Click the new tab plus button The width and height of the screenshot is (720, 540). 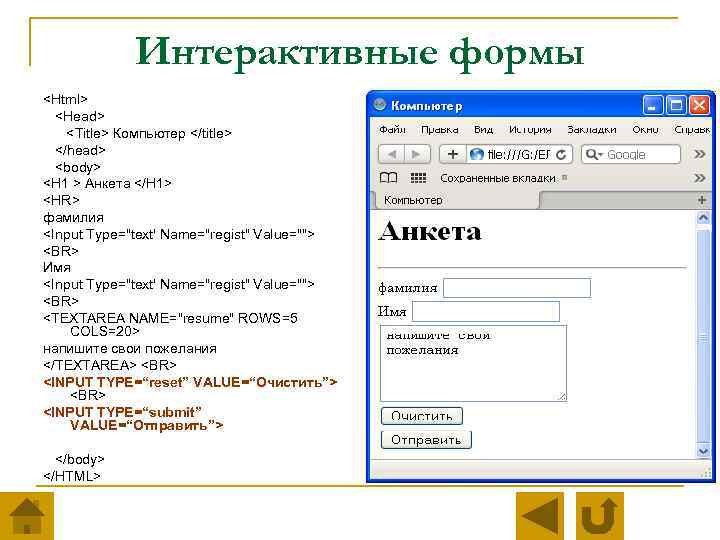tap(702, 200)
